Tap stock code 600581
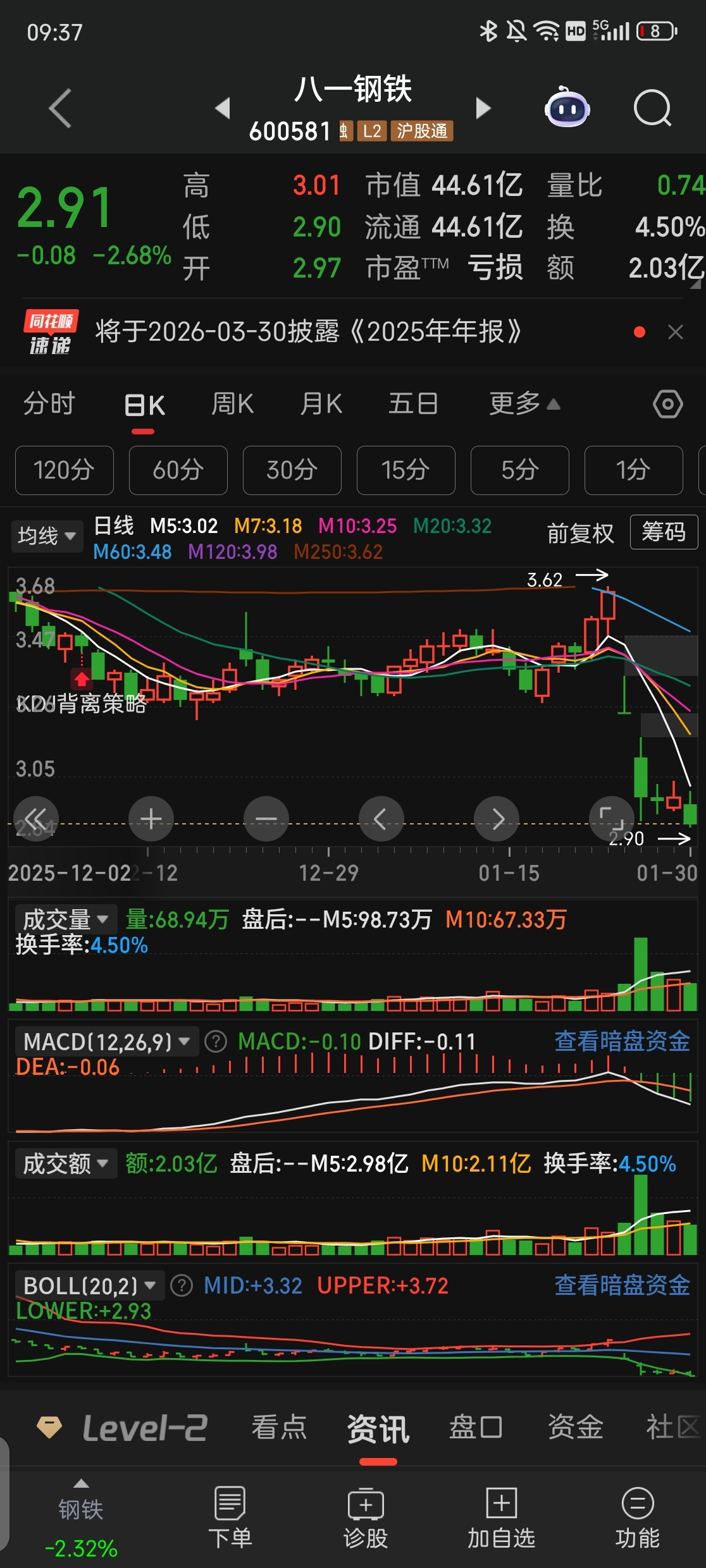The width and height of the screenshot is (706, 1568). coord(290,132)
